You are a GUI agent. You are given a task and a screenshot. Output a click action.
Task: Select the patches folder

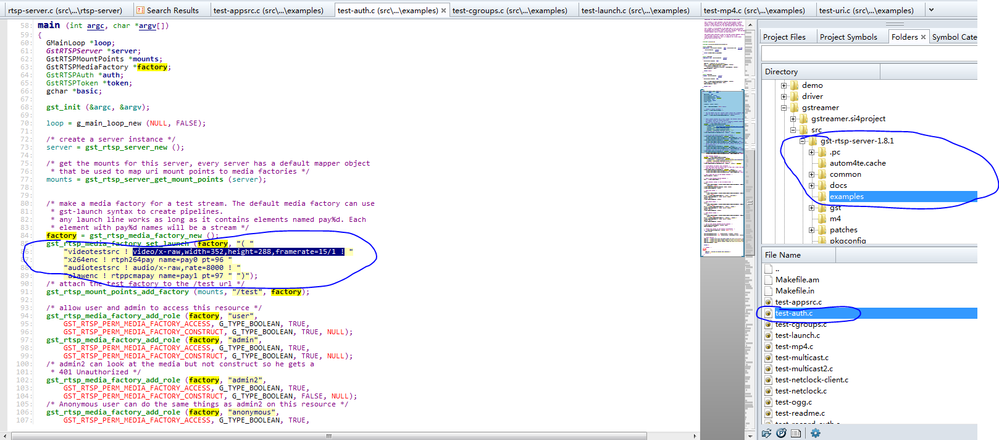843,230
